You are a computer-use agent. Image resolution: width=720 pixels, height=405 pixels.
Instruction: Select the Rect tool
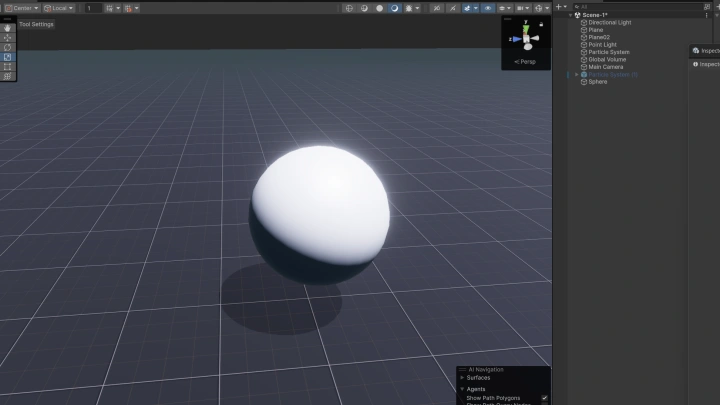click(7, 67)
